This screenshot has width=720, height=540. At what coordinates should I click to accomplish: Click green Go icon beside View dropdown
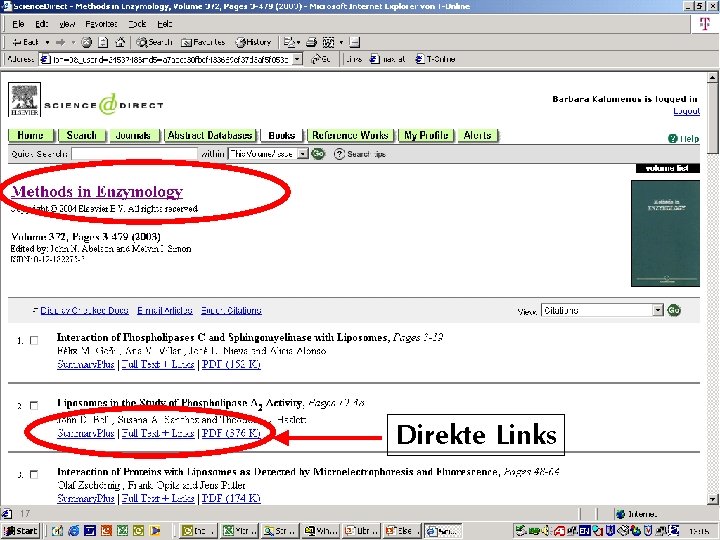pyautogui.click(x=674, y=310)
